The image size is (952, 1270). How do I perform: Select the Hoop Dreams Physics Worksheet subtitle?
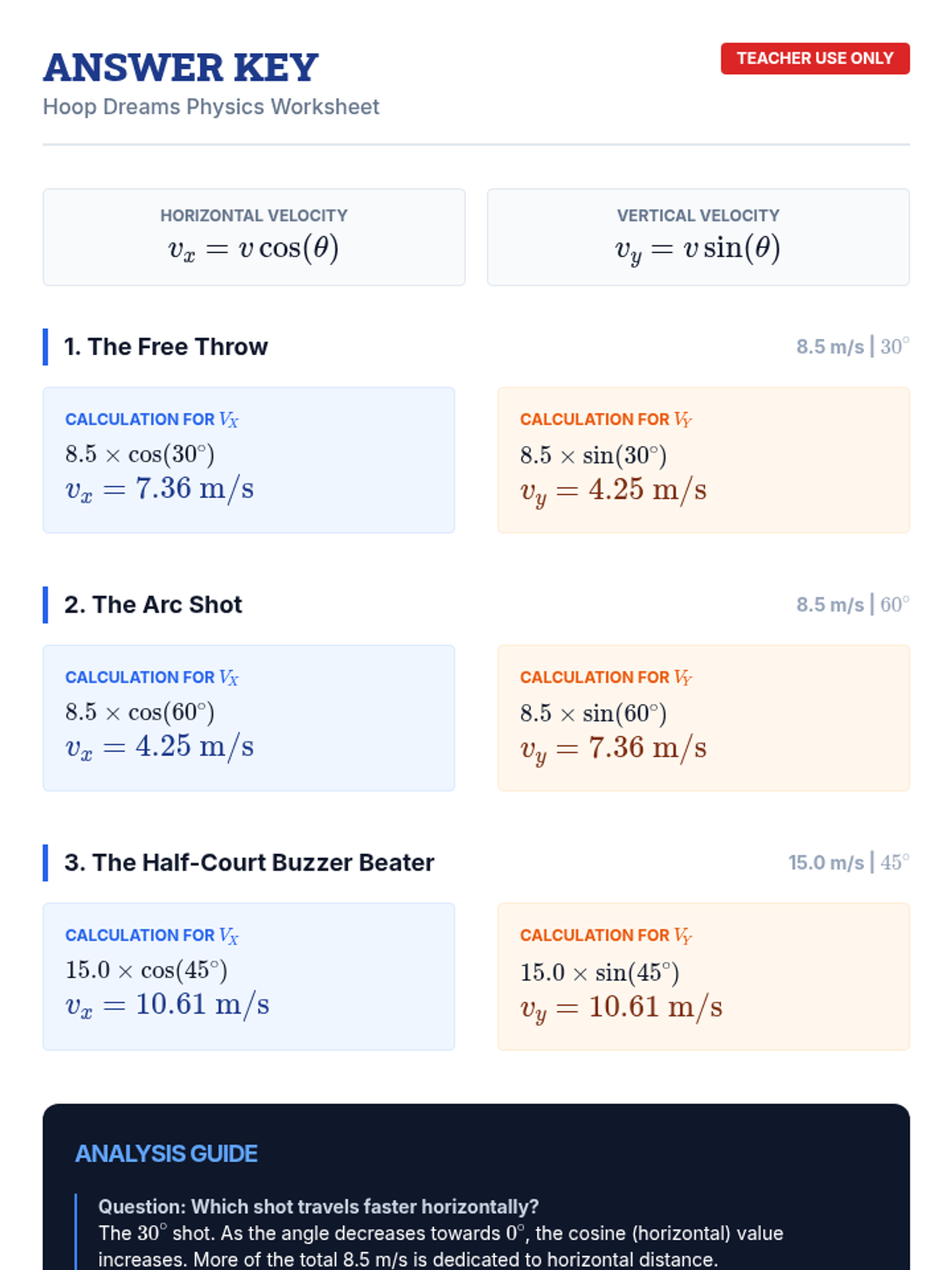pos(211,107)
